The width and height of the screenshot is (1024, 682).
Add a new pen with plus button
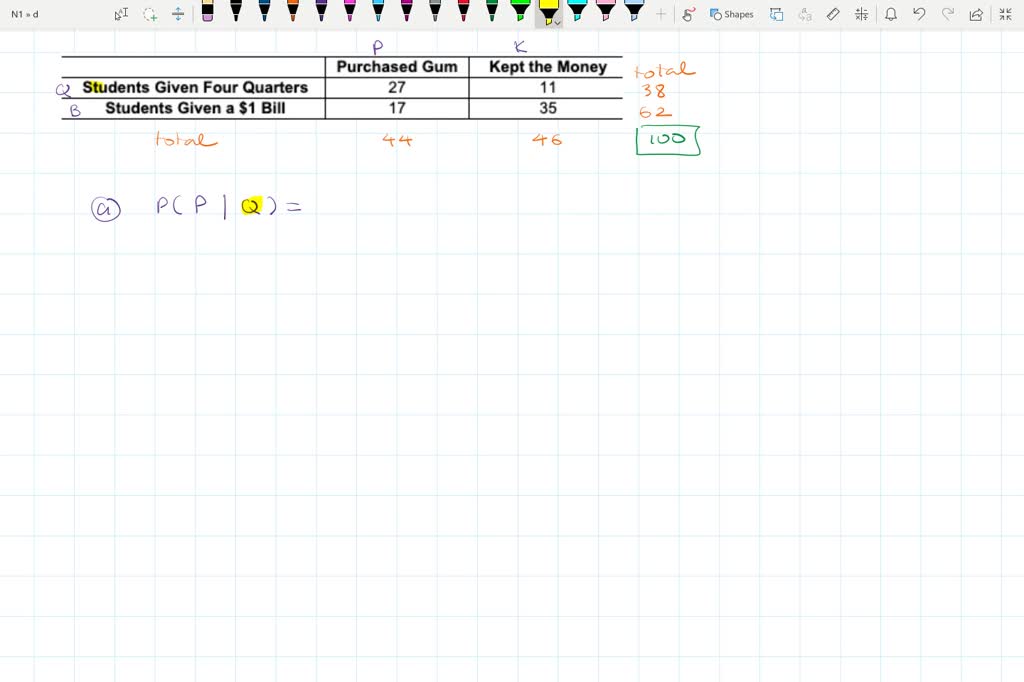coord(661,14)
